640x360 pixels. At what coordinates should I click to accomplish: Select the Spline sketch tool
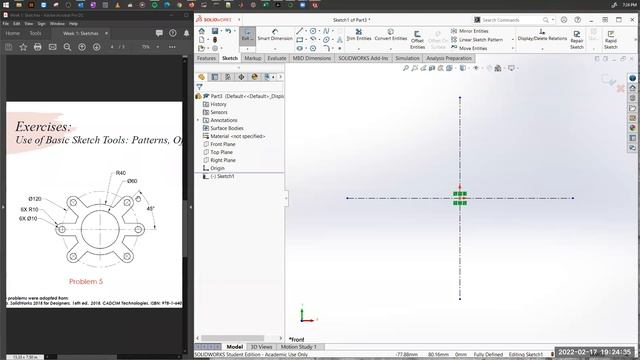326,31
